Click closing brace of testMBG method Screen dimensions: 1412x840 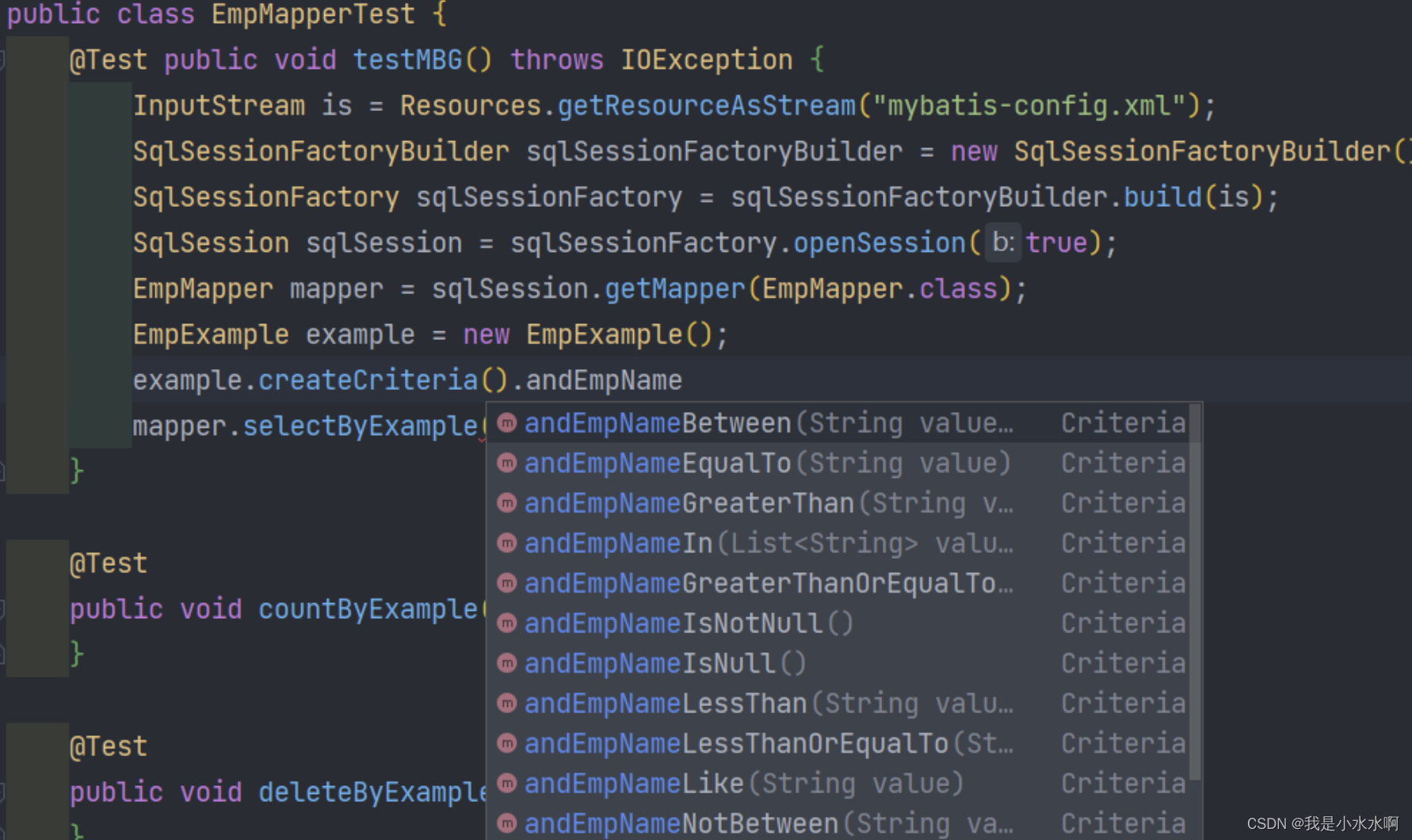click(x=77, y=471)
